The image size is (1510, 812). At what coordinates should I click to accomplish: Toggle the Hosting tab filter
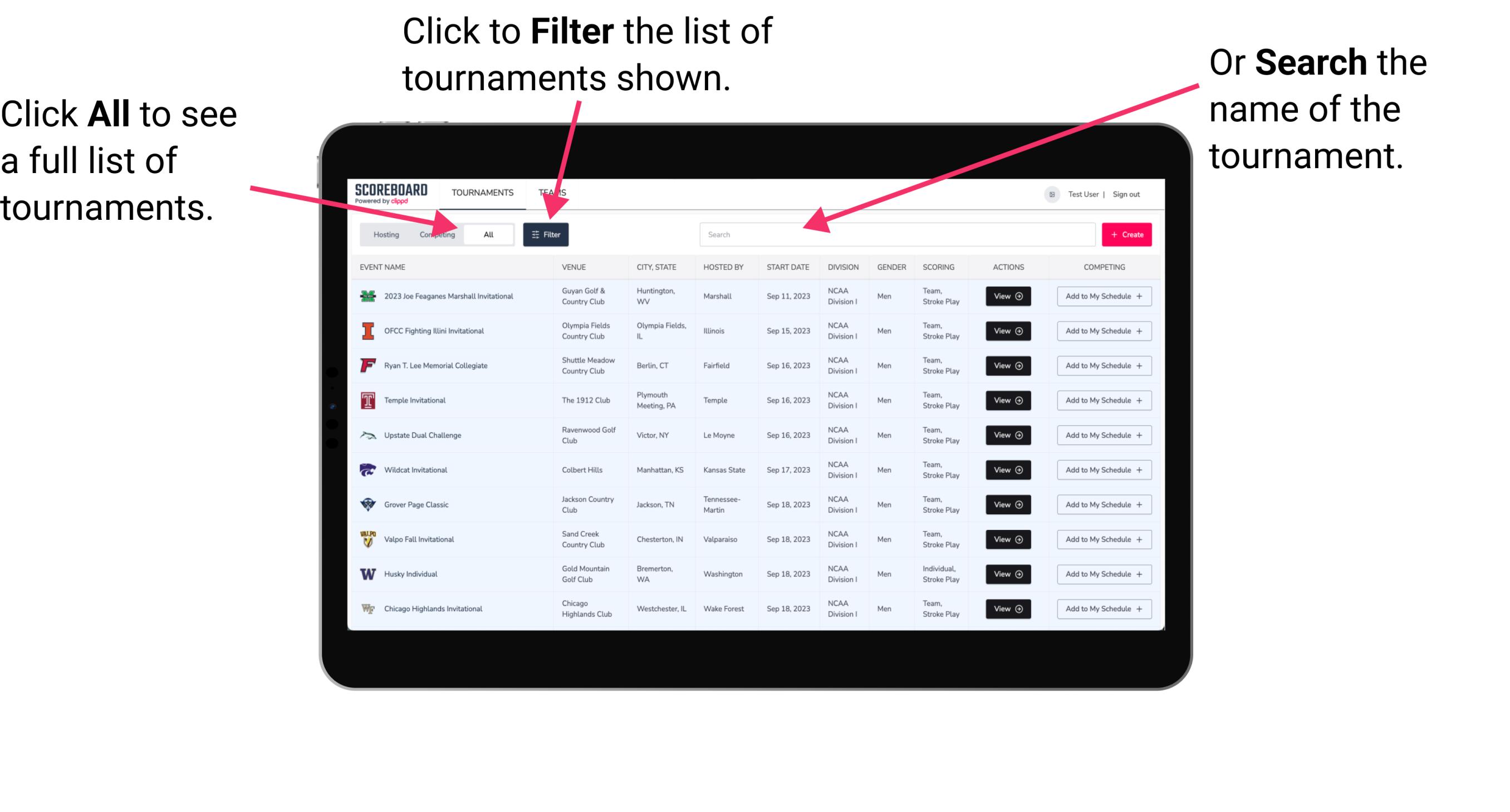tap(384, 235)
